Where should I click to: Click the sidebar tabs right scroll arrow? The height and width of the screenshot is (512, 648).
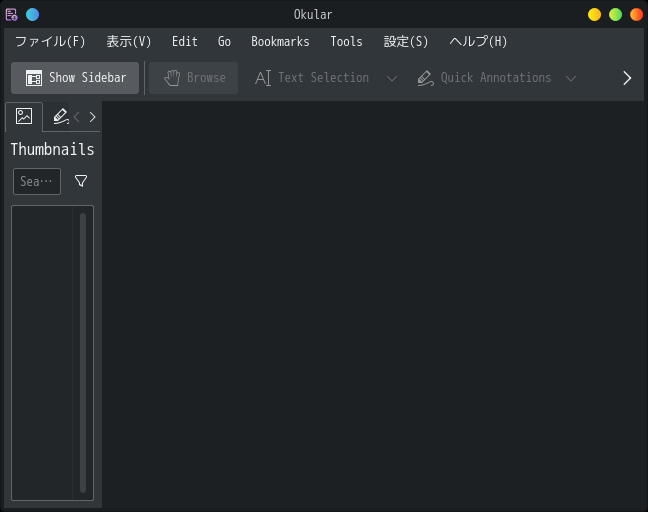(92, 117)
